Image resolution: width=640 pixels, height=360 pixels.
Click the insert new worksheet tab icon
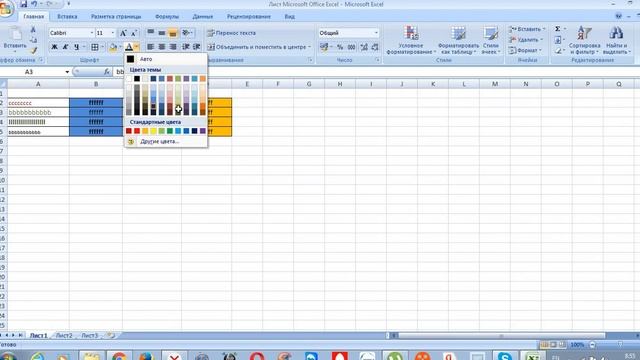(x=111, y=336)
